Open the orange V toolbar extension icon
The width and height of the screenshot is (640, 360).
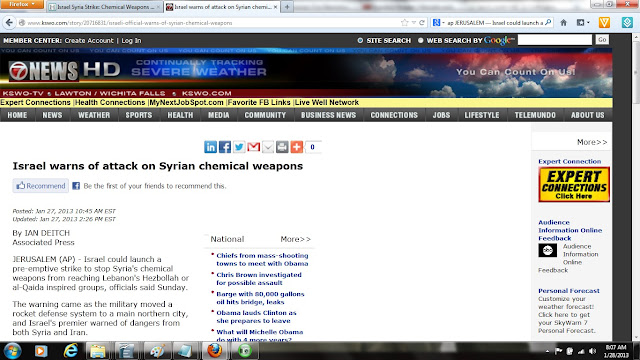tap(604, 22)
